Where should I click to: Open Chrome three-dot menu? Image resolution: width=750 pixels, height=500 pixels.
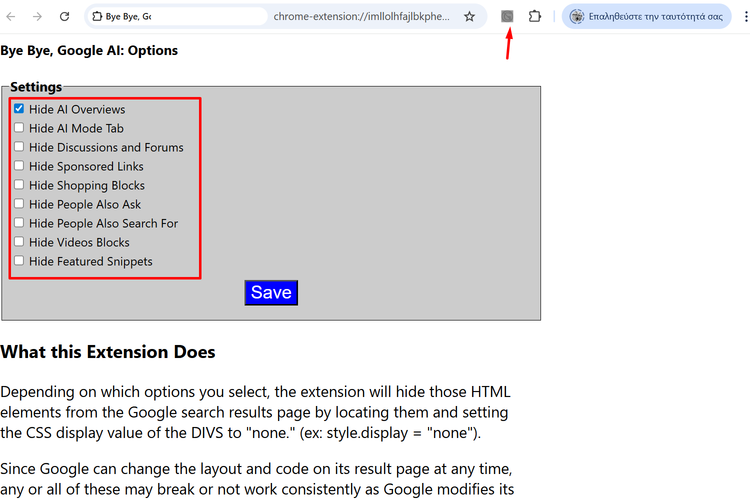(746, 17)
